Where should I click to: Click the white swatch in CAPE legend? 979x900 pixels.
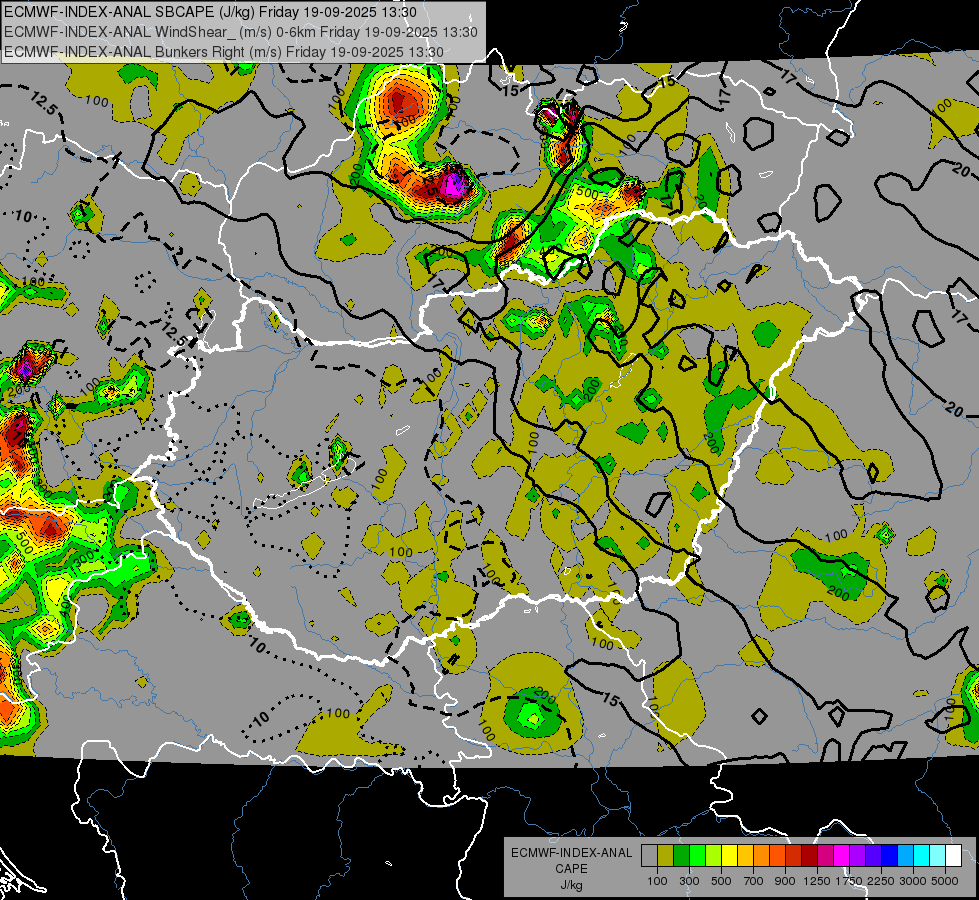953,856
